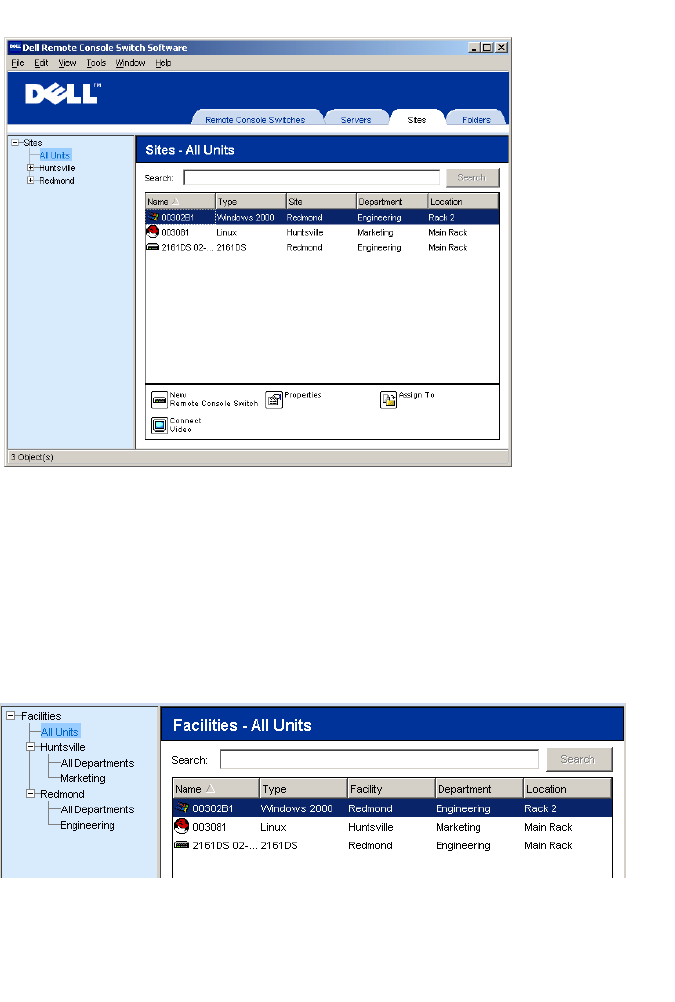Switch to the Servers tab
675x1002 pixels.
(356, 119)
